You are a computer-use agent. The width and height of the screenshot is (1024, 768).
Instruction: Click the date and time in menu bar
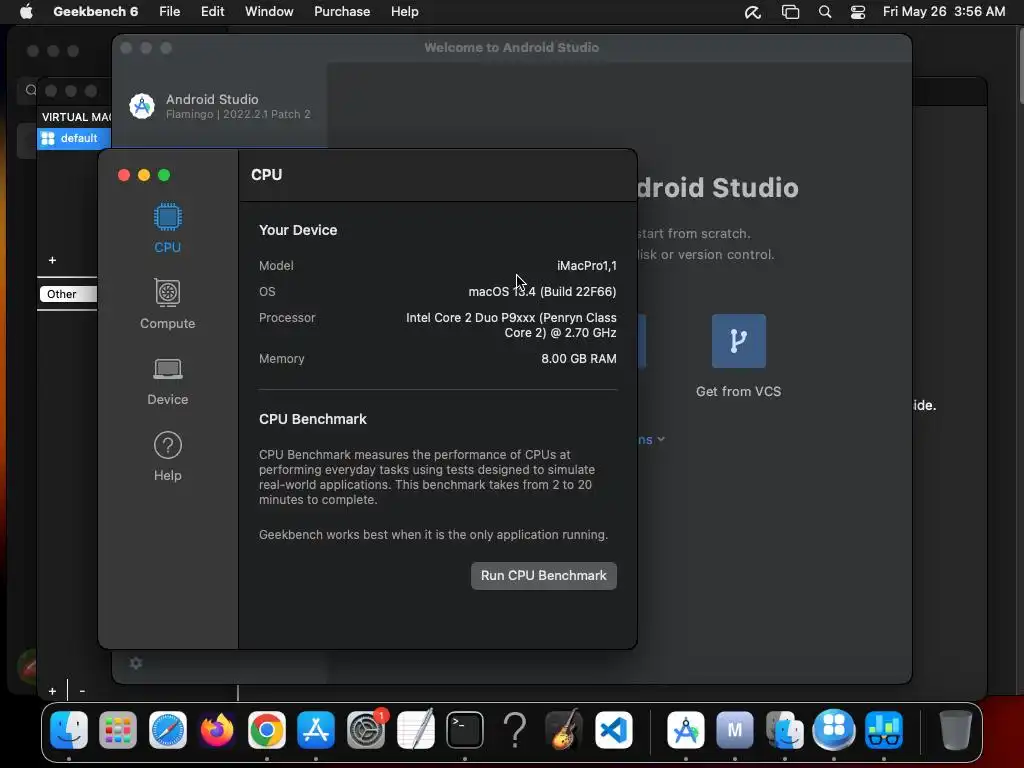[x=944, y=12]
